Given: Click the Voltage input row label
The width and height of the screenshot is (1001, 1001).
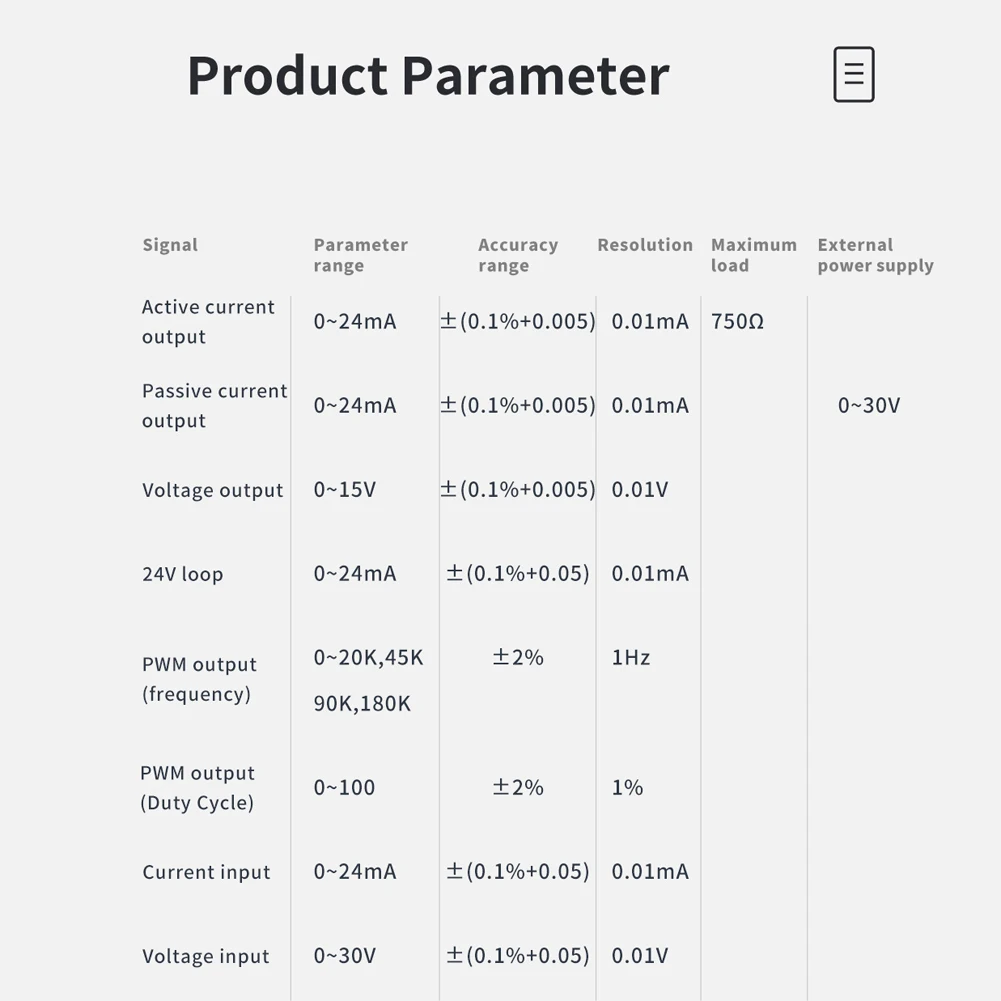Looking at the screenshot, I should click(x=205, y=957).
